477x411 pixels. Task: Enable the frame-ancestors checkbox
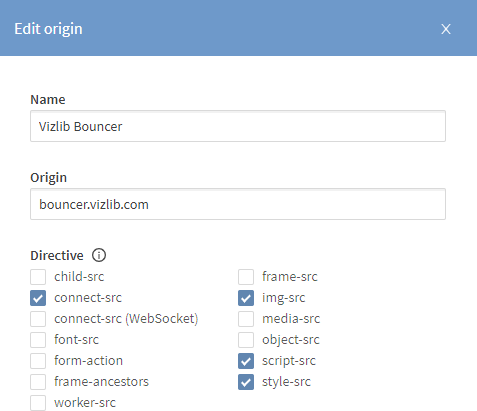[x=38, y=382]
